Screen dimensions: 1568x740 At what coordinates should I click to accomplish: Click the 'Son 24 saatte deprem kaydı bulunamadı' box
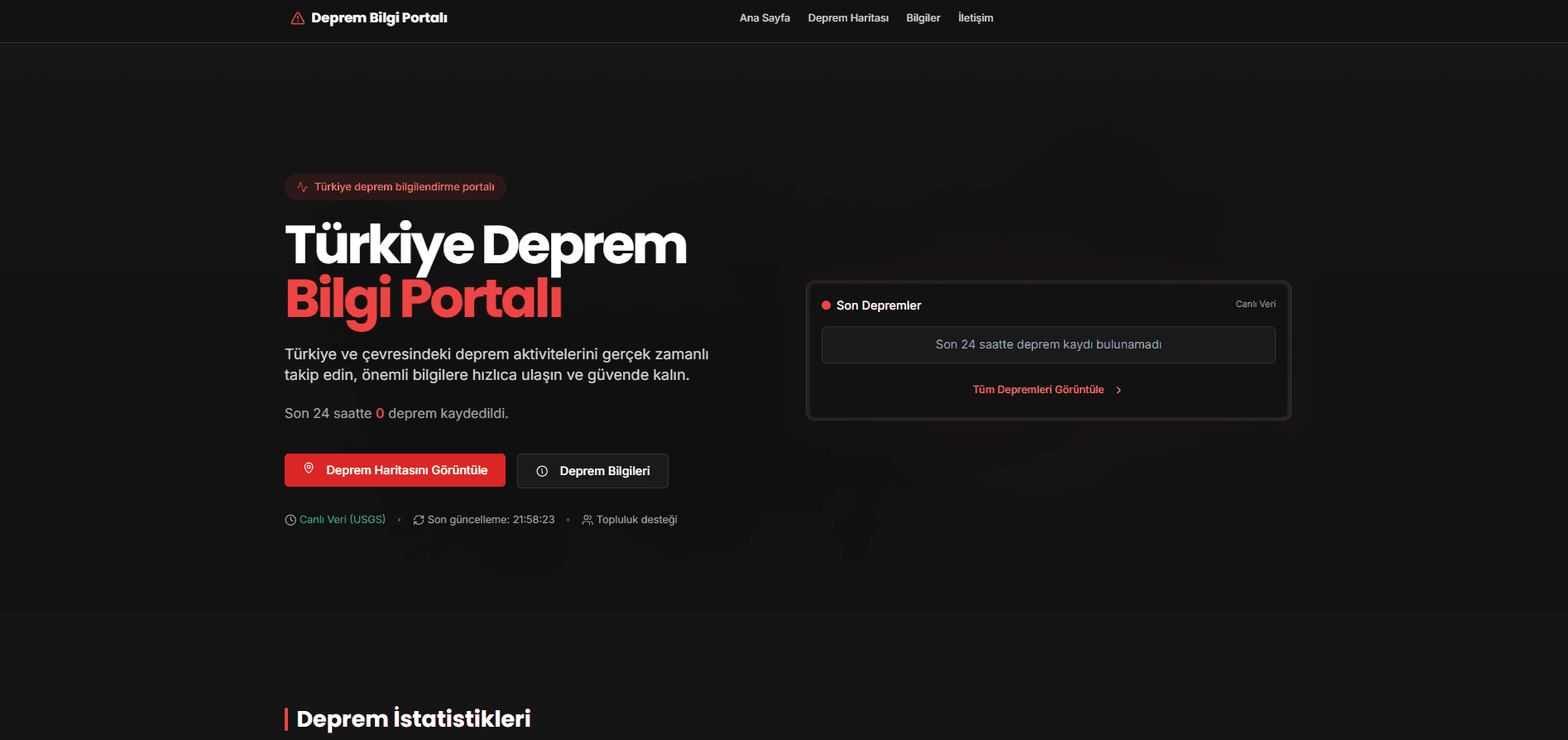point(1048,345)
